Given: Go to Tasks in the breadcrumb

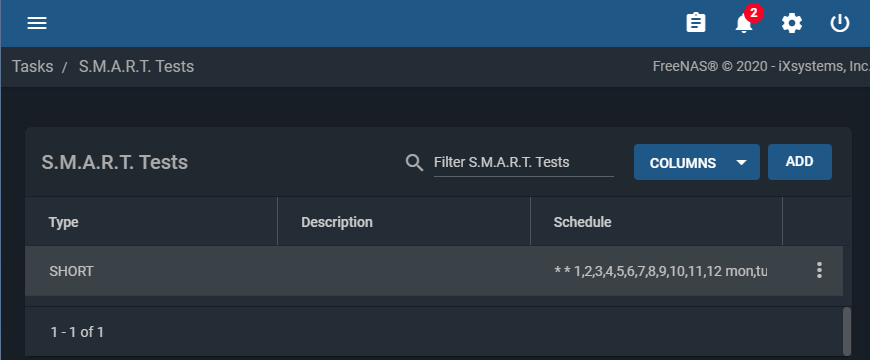Looking at the screenshot, I should tap(33, 67).
